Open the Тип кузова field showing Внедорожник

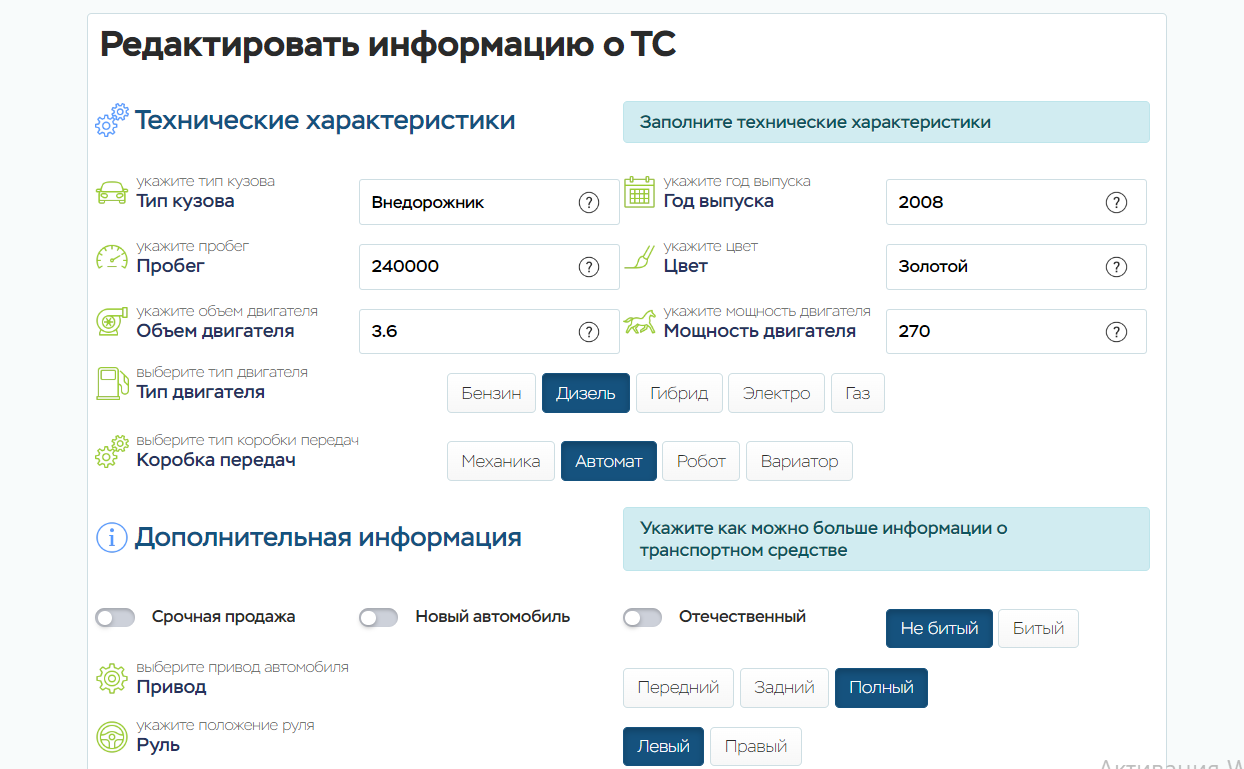(x=465, y=203)
